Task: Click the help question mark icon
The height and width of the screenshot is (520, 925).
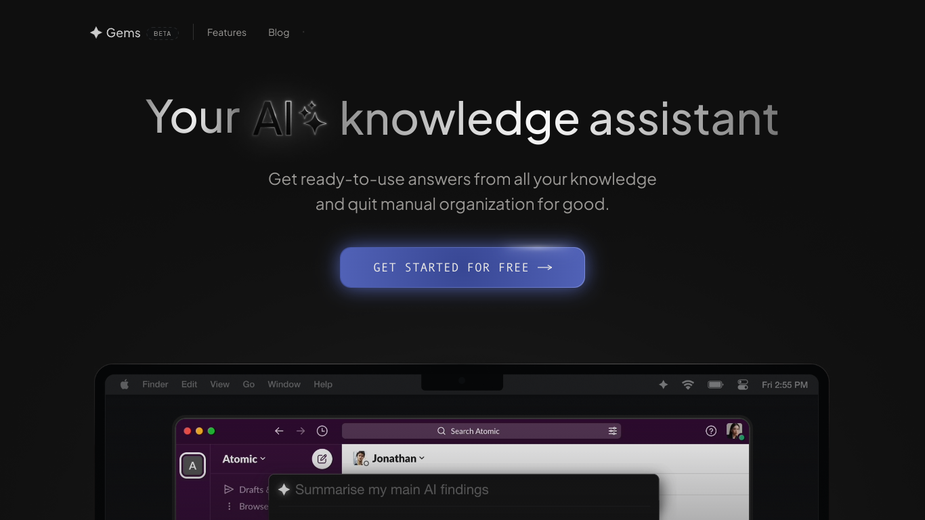Action: click(x=711, y=431)
